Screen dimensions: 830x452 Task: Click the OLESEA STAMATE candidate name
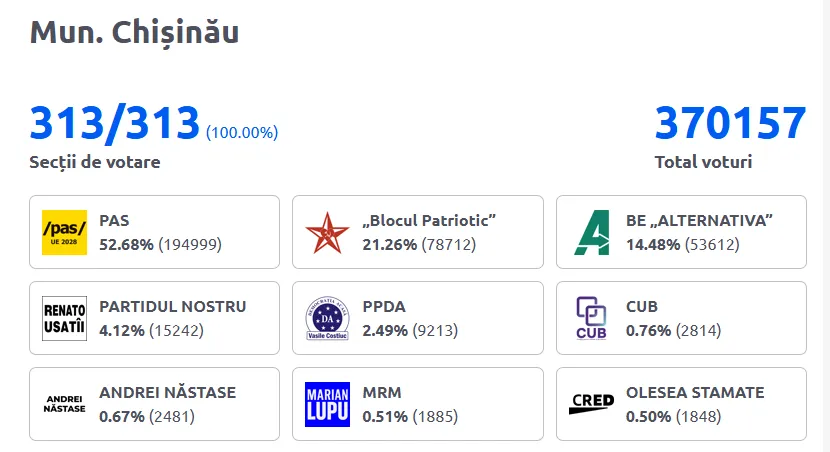click(x=694, y=393)
